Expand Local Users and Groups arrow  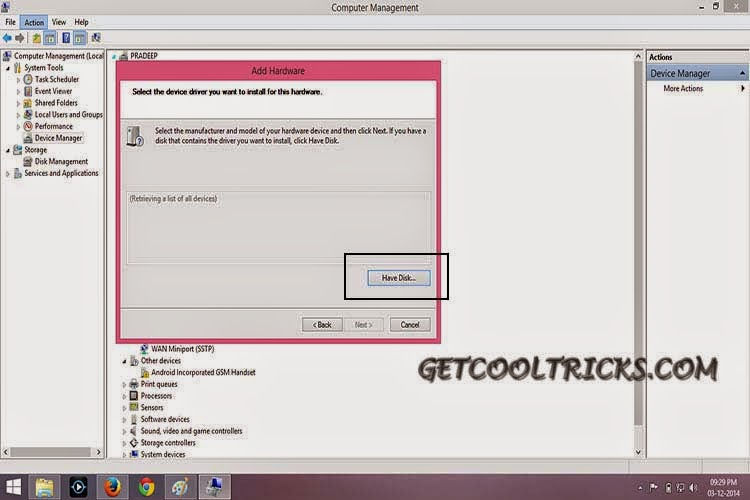point(18,115)
